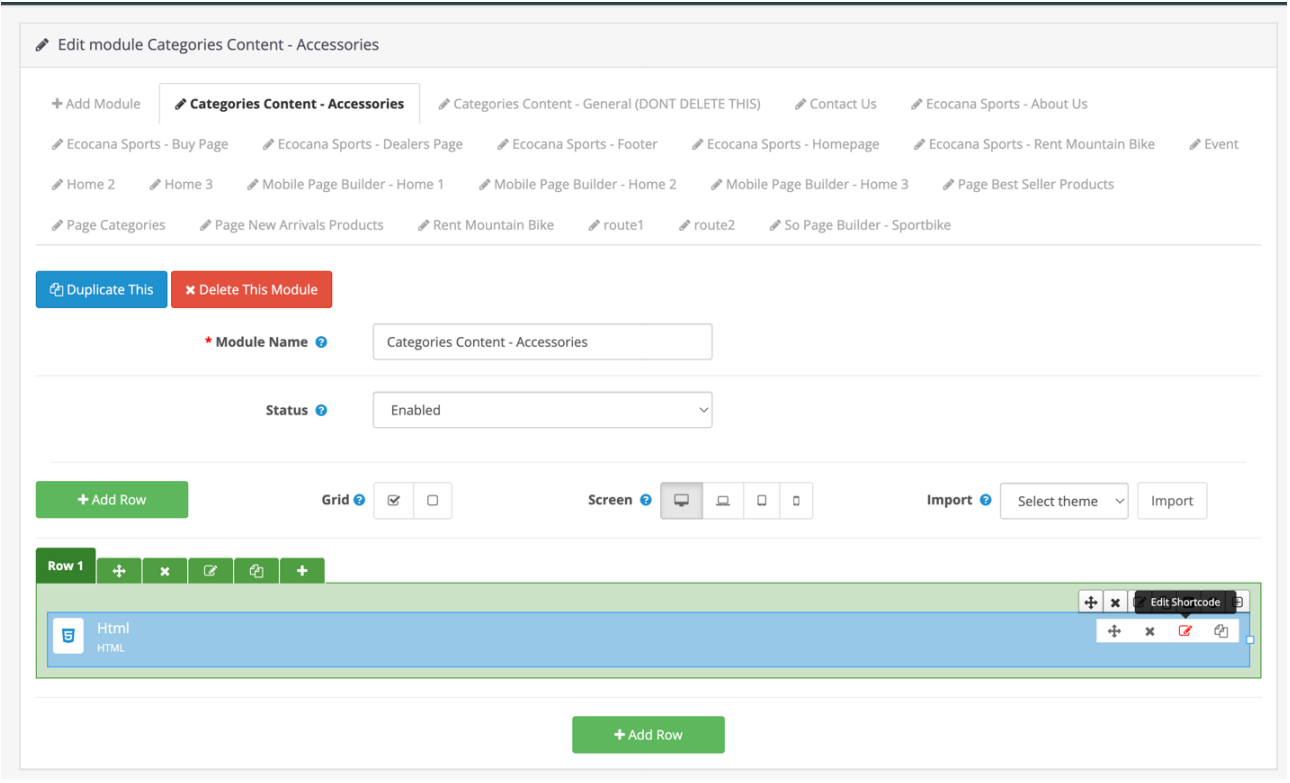Click the red Edit Shortcode icon on Html block
Image resolution: width=1290 pixels, height=783 pixels.
[x=1185, y=631]
